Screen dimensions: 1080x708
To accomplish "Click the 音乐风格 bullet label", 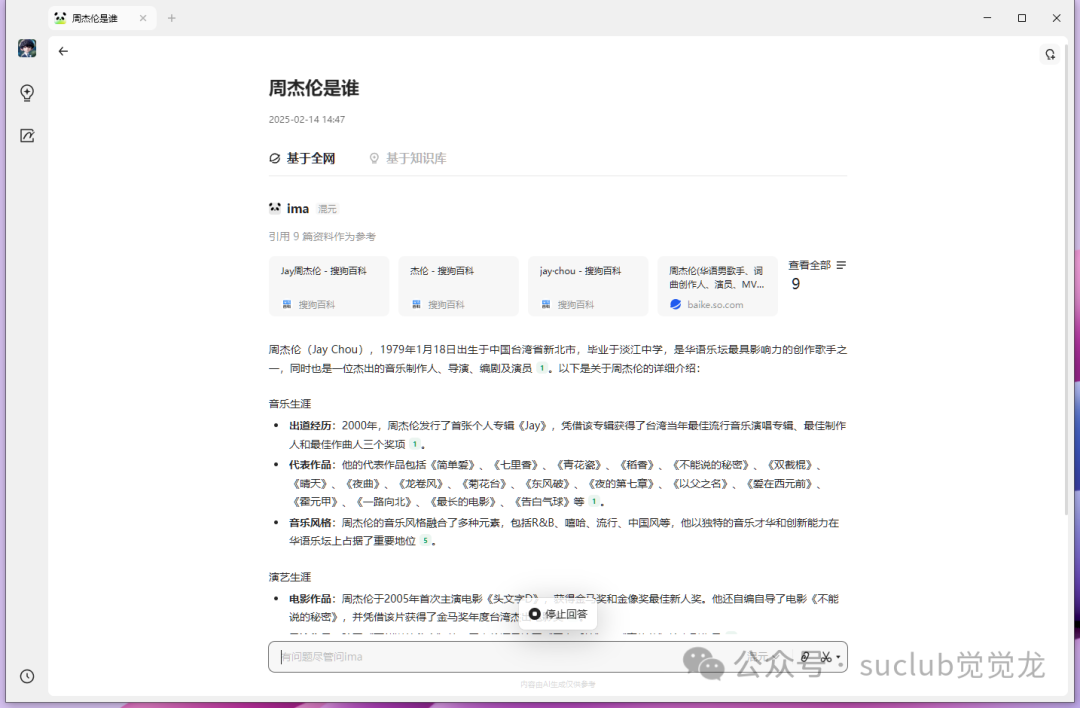I will 310,523.
